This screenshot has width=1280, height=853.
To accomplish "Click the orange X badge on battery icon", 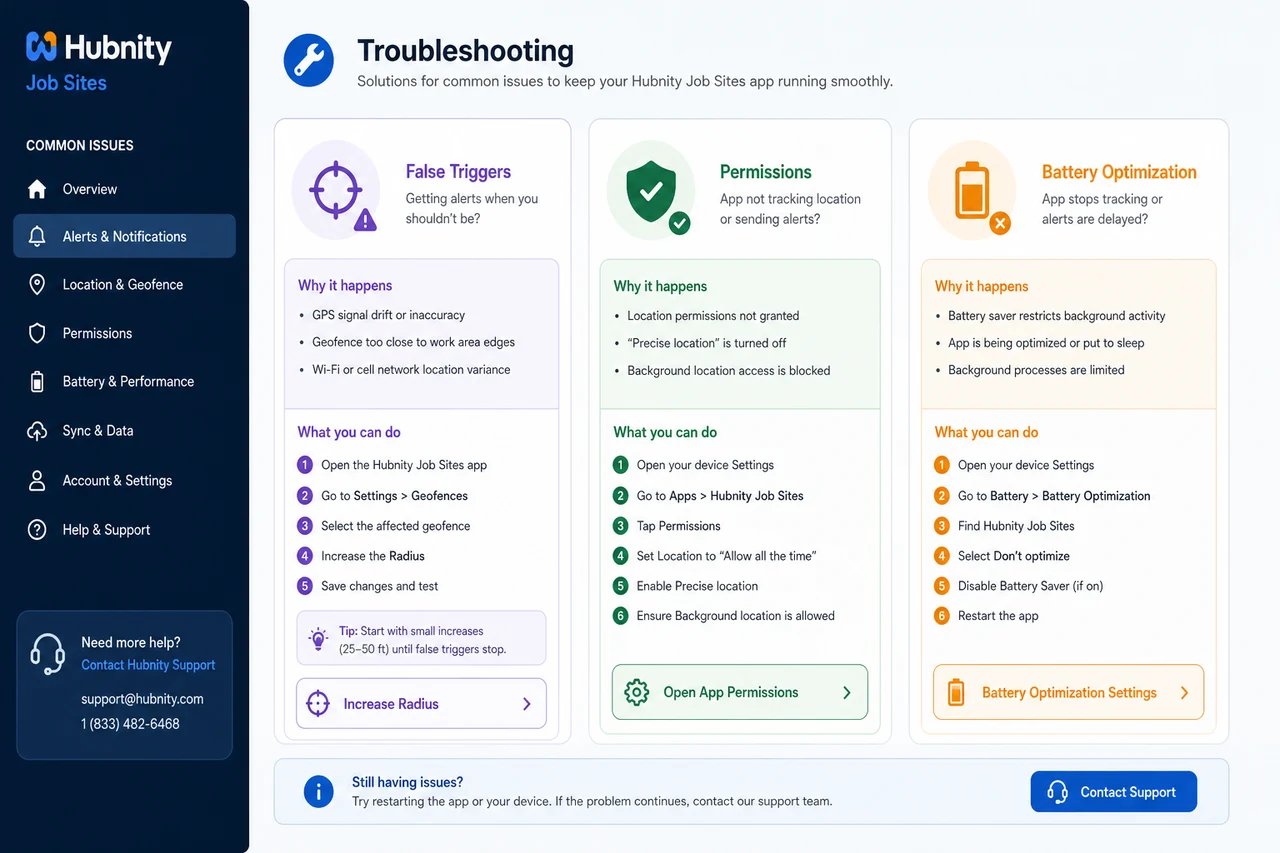I will tap(999, 223).
